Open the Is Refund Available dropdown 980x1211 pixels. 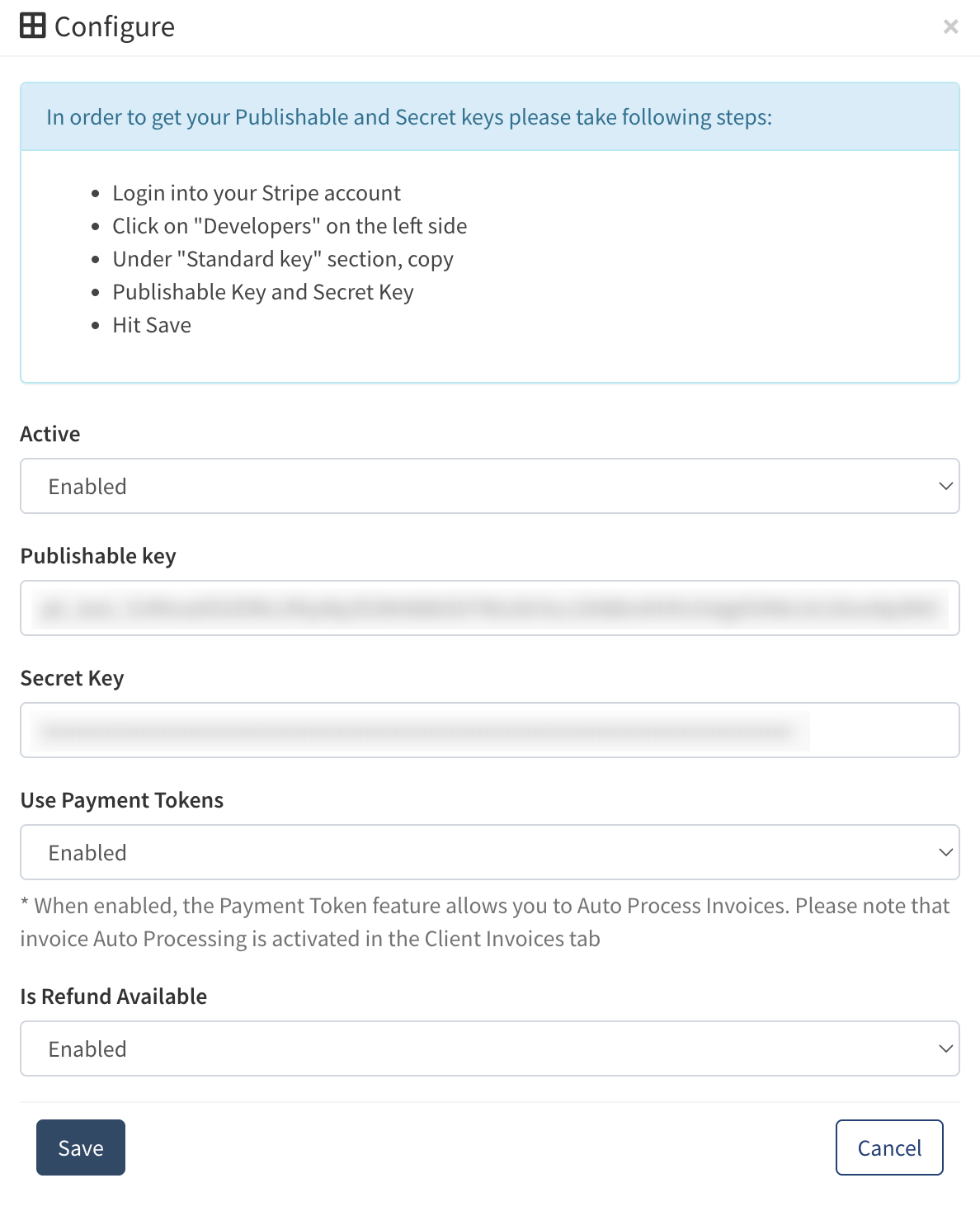point(490,1048)
